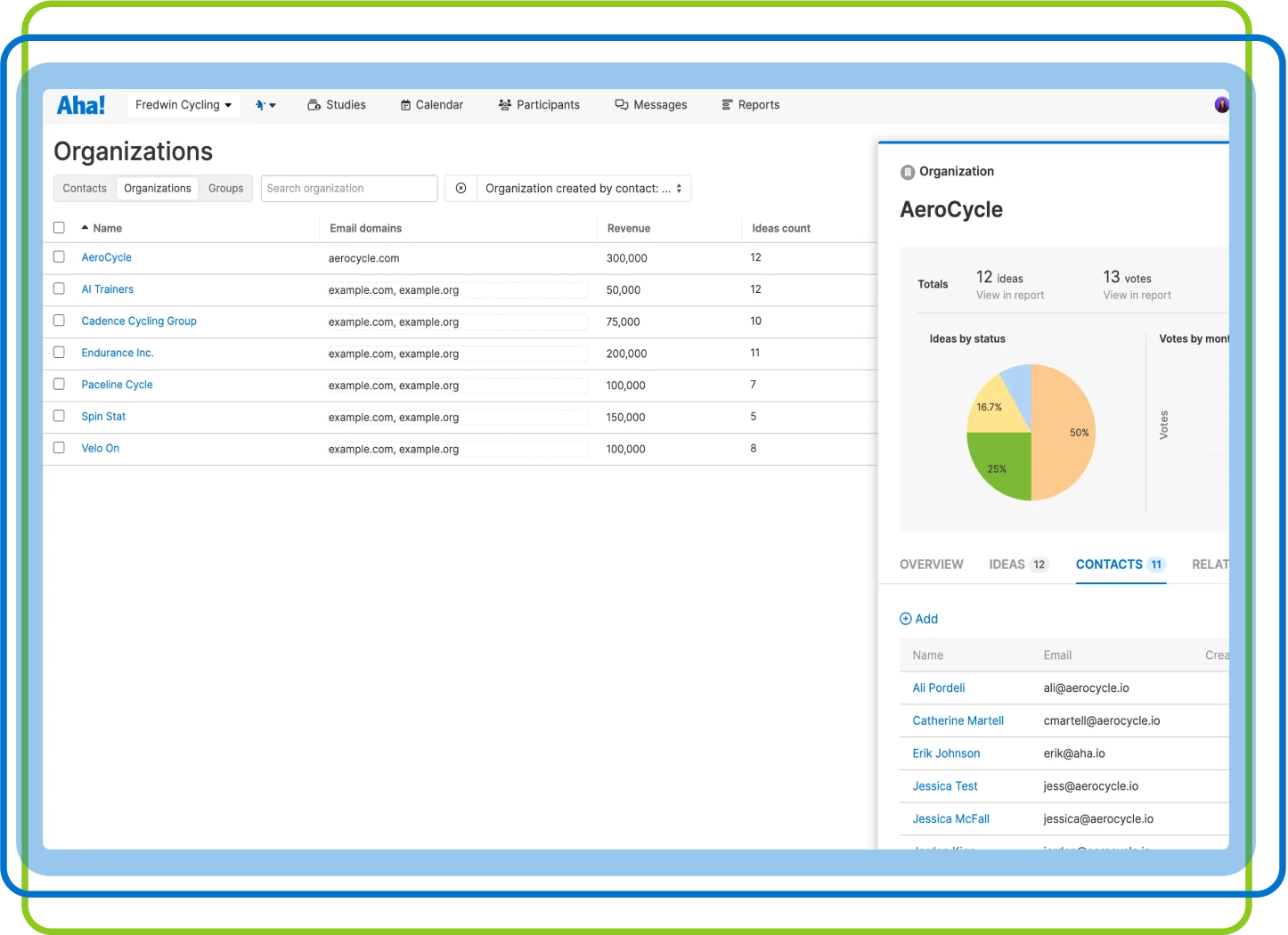Check the Paceline Cycle row checkbox
The image size is (1288, 935).
point(59,384)
